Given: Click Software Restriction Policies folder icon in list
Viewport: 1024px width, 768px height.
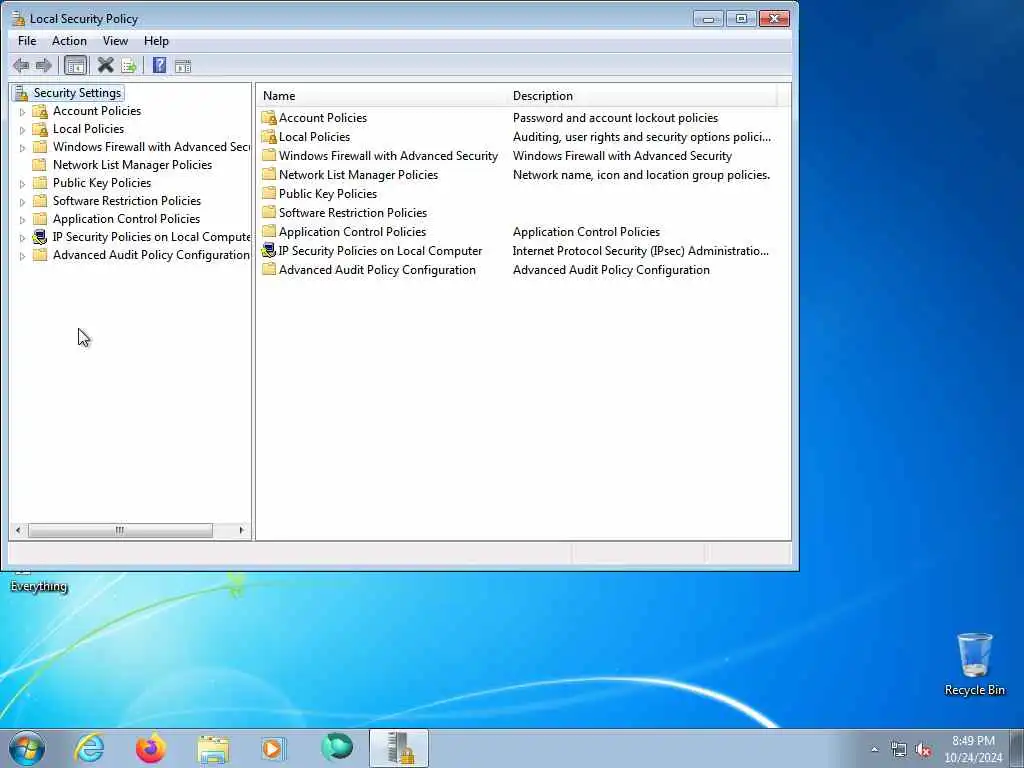Looking at the screenshot, I should click(269, 212).
